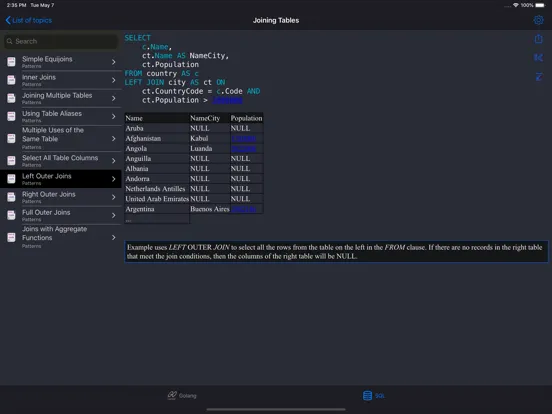Click the Search field
The height and width of the screenshot is (414, 552).
tap(61, 41)
